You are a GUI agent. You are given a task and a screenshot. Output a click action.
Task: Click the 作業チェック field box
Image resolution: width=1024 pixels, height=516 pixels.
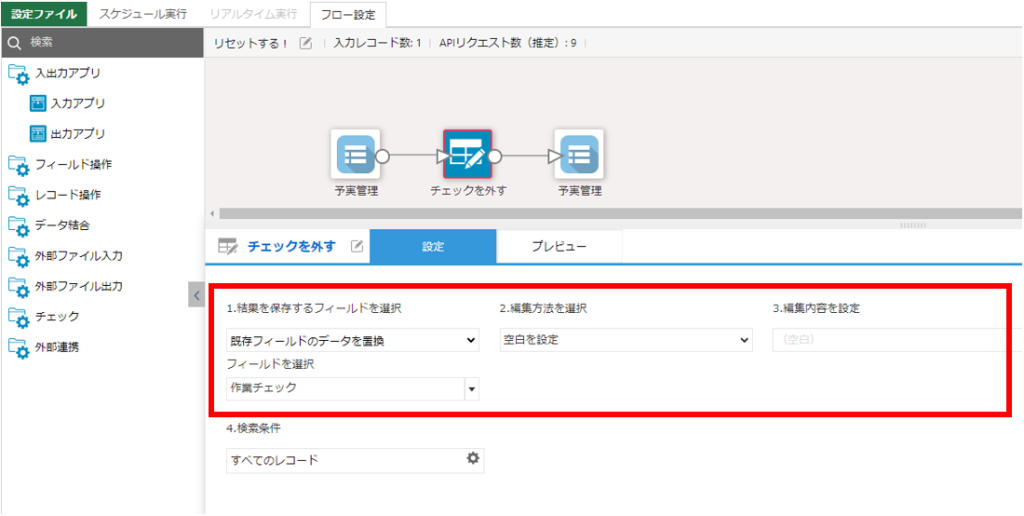point(345,389)
